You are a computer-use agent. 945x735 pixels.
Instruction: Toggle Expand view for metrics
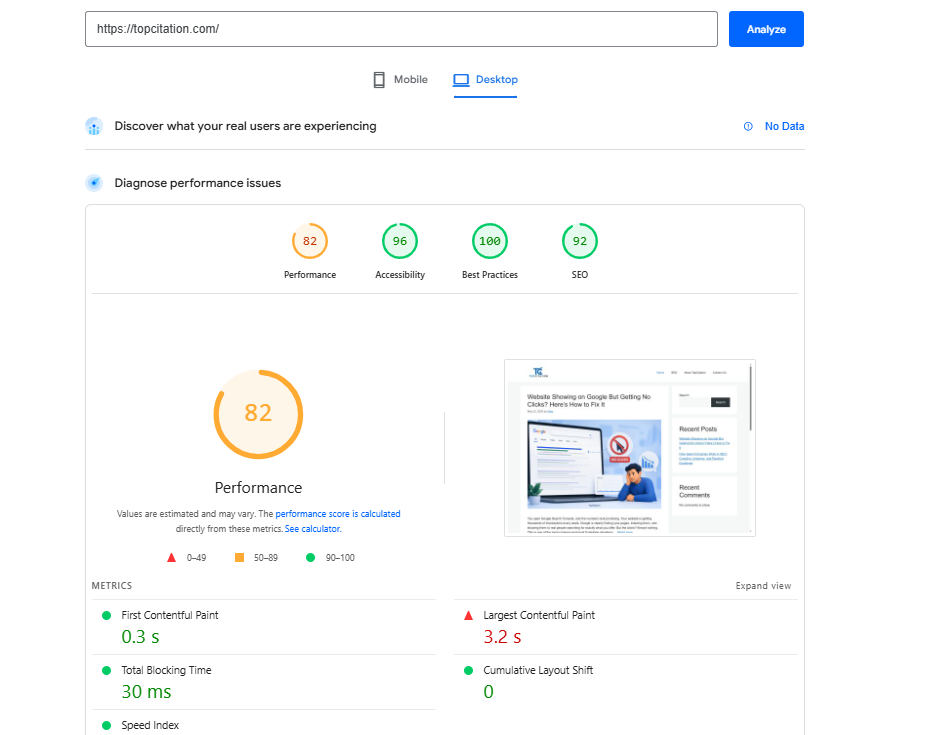coord(763,586)
